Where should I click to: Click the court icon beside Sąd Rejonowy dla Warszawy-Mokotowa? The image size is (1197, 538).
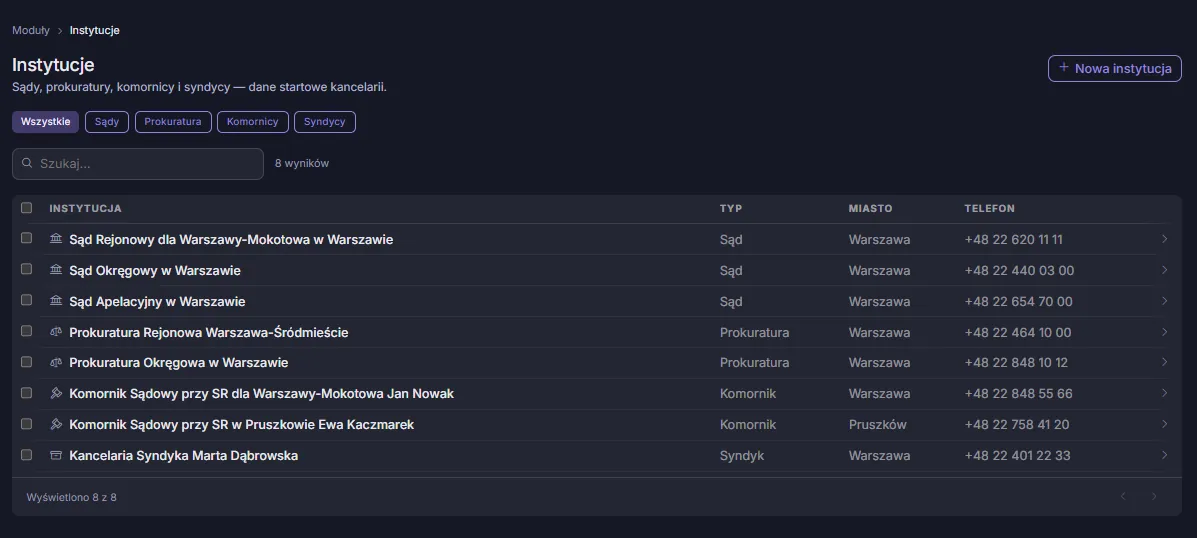click(56, 239)
